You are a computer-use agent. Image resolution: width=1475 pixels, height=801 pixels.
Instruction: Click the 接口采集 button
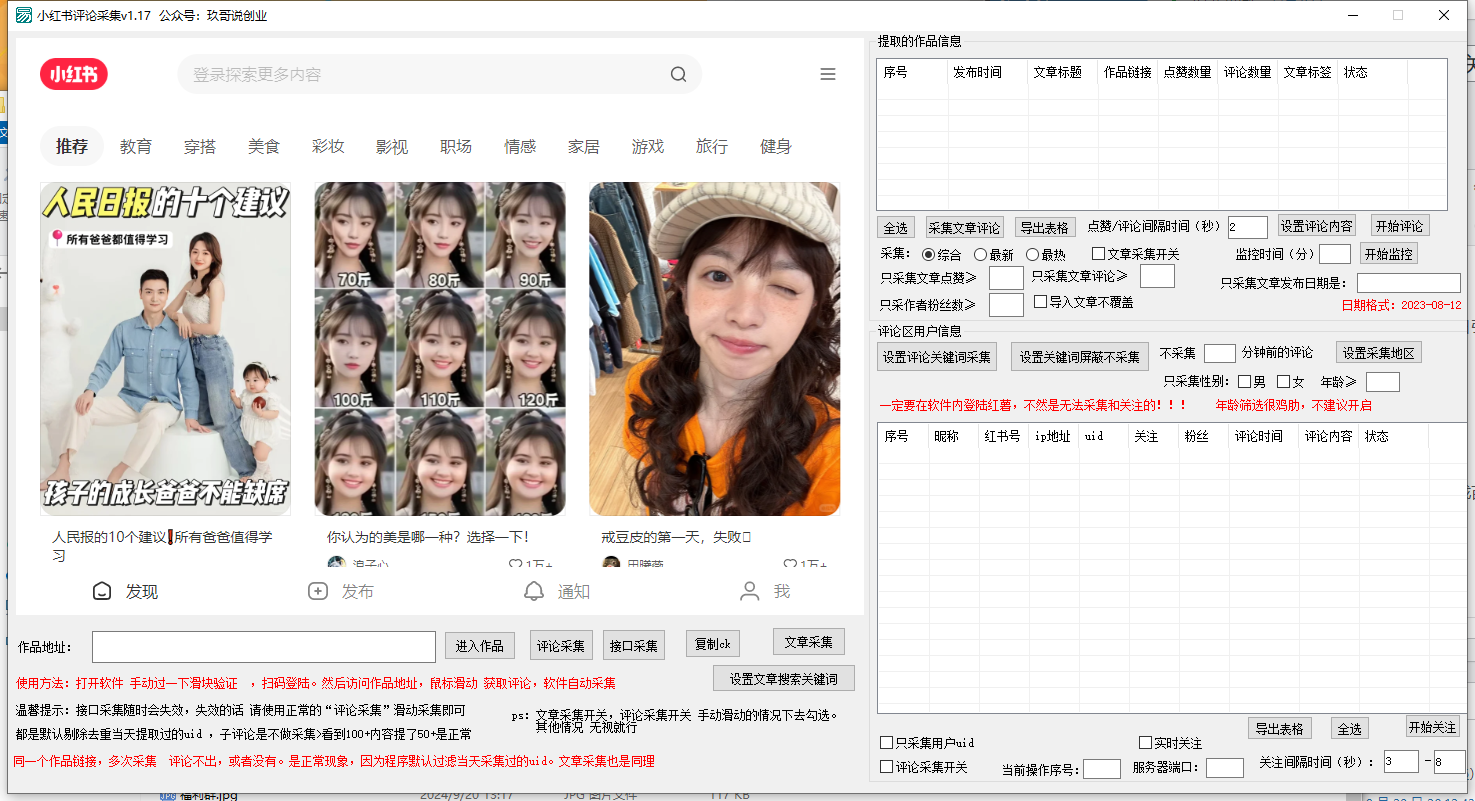click(x=634, y=646)
